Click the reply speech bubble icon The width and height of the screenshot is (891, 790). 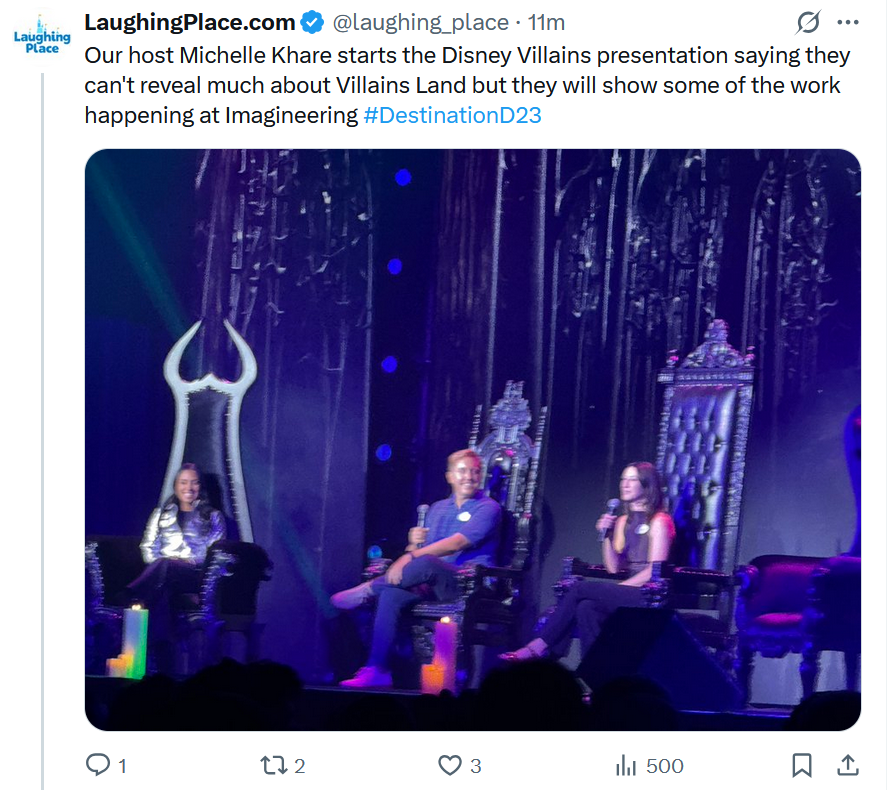97,766
